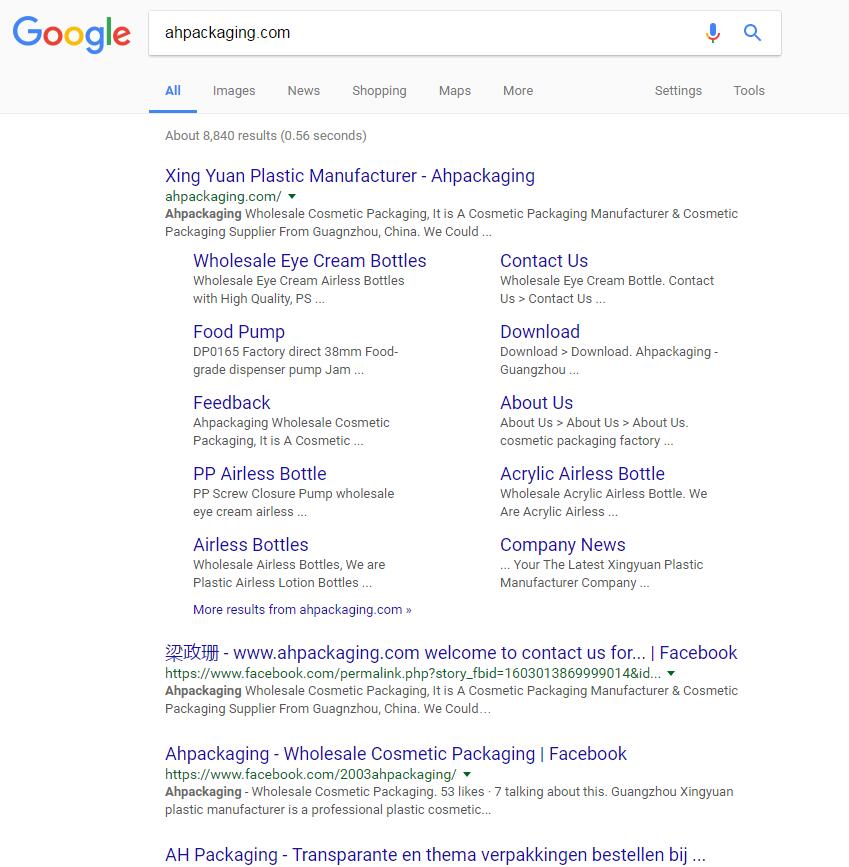
Task: Click the About 8,840 results count text
Action: click(x=265, y=136)
